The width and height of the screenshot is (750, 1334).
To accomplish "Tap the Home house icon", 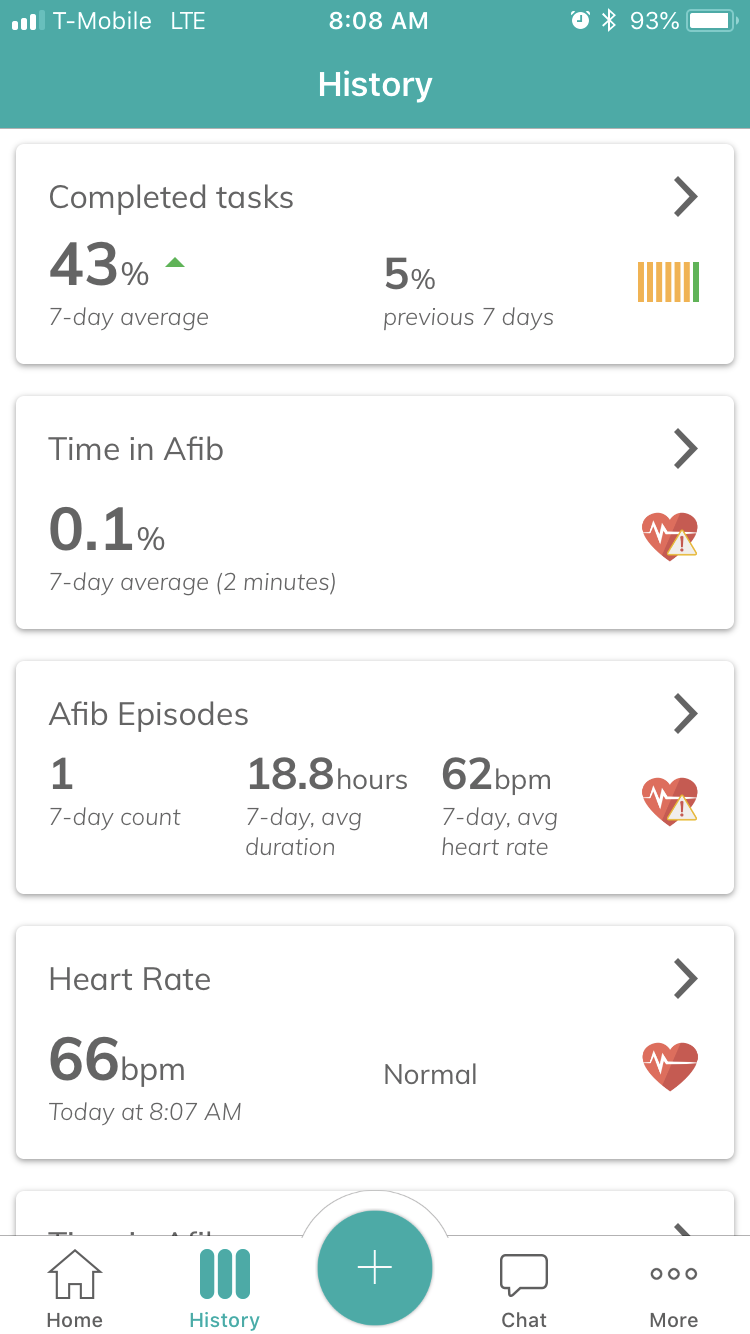I will (x=75, y=1274).
